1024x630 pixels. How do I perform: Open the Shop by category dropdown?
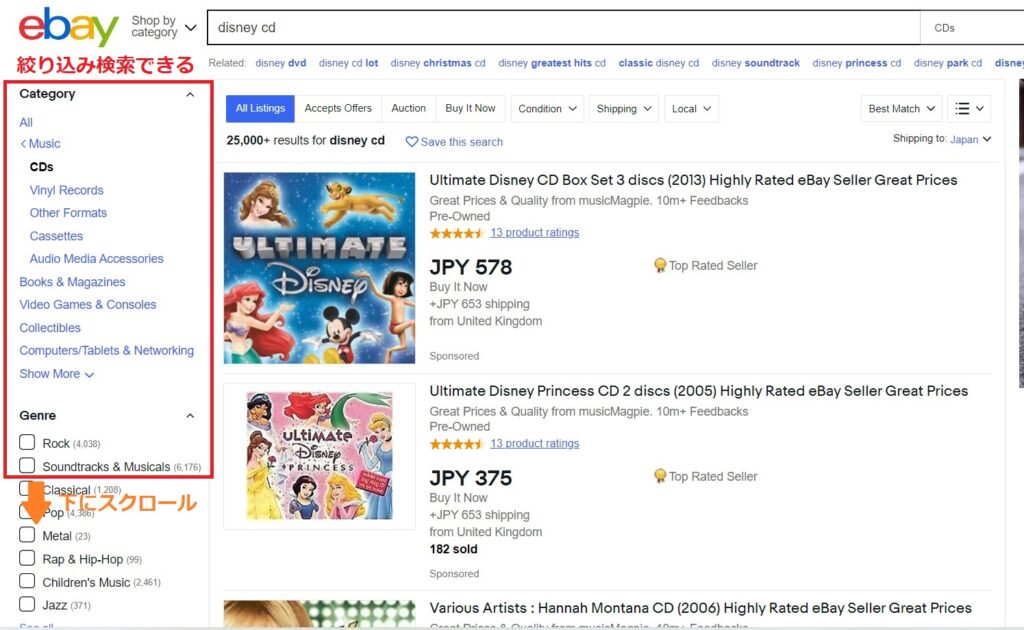[x=163, y=27]
